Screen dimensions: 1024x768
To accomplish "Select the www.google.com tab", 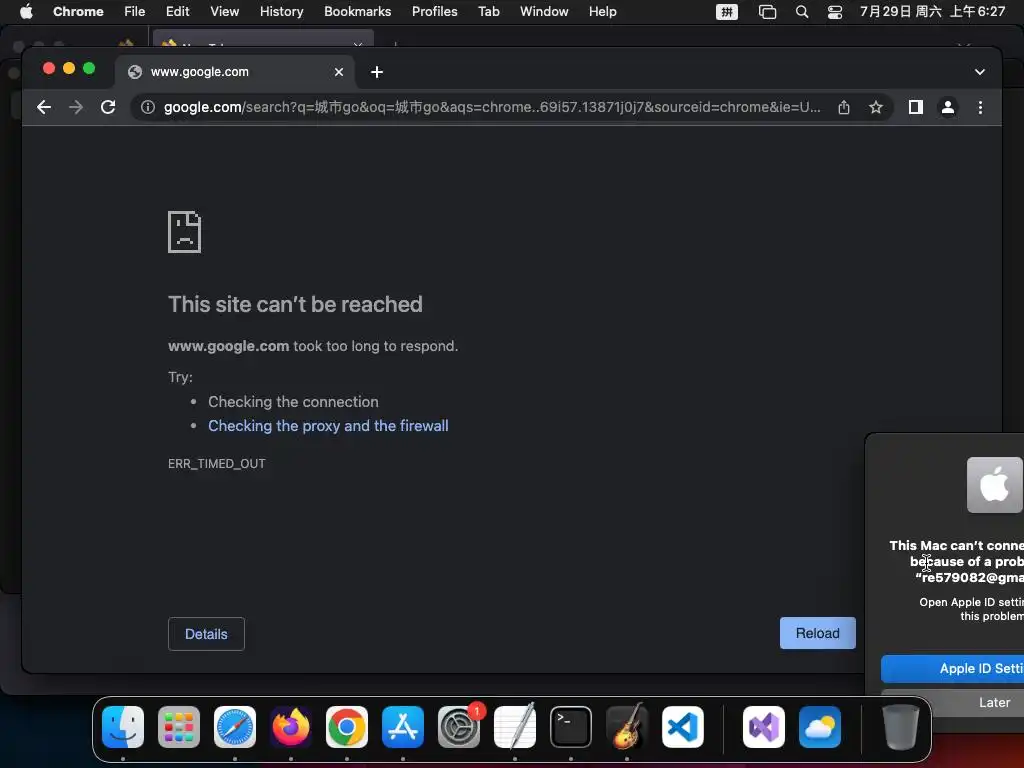I will click(236, 72).
